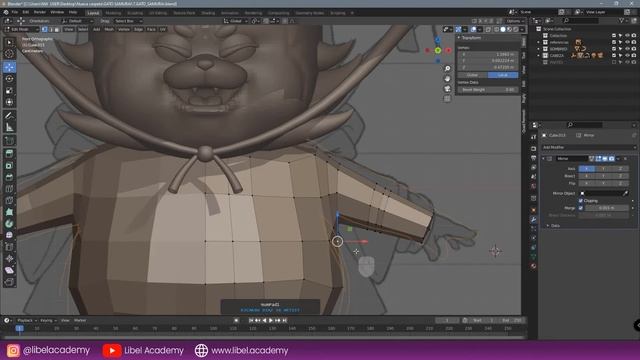
Task: Select solid viewport shading mode
Action: 503,29
